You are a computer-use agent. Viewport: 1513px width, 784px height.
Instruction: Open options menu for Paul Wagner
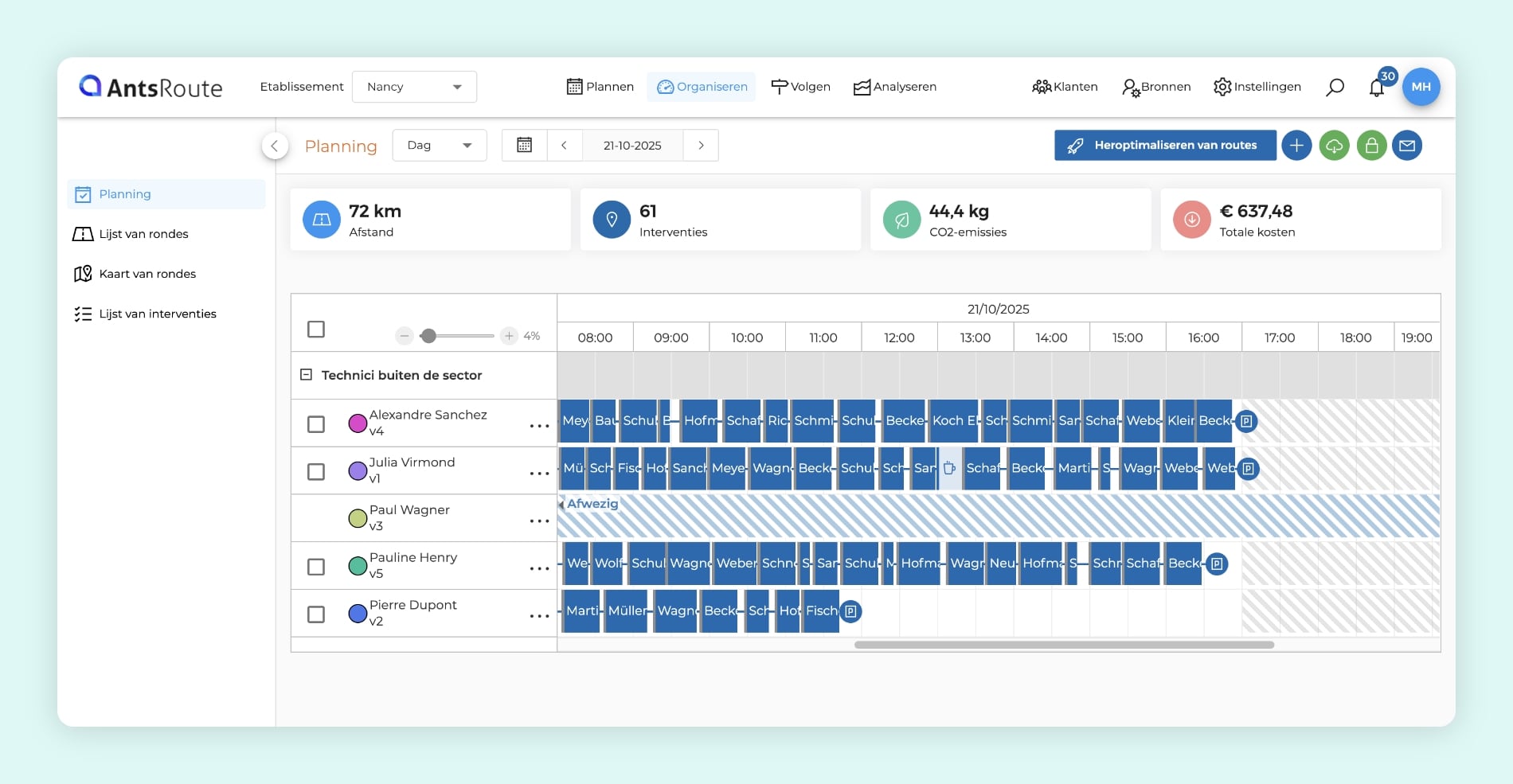[x=539, y=521]
